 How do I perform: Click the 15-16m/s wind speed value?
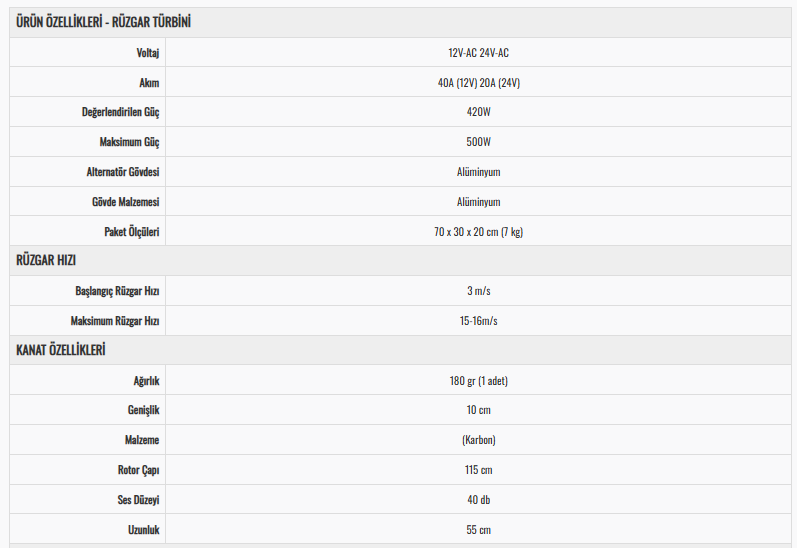[478, 321]
